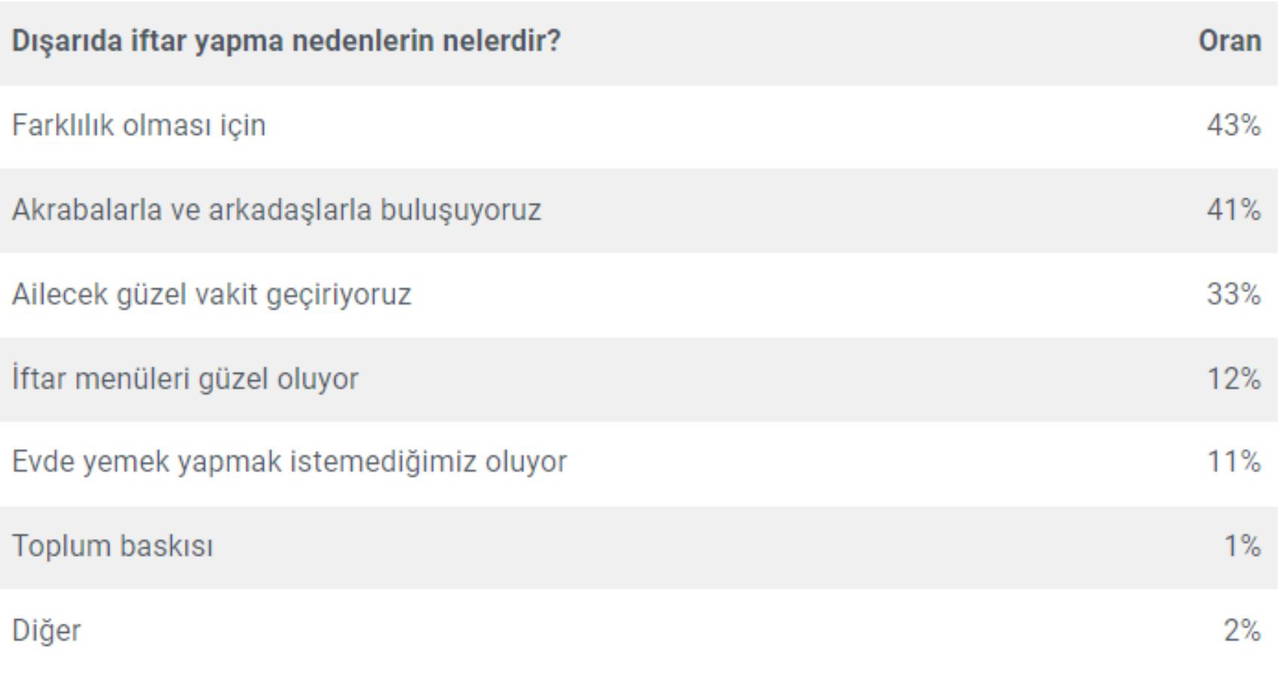This screenshot has width=1280, height=678.
Task: Click 'İftar menüleri güzel oluyor' label
Action: tap(185, 379)
